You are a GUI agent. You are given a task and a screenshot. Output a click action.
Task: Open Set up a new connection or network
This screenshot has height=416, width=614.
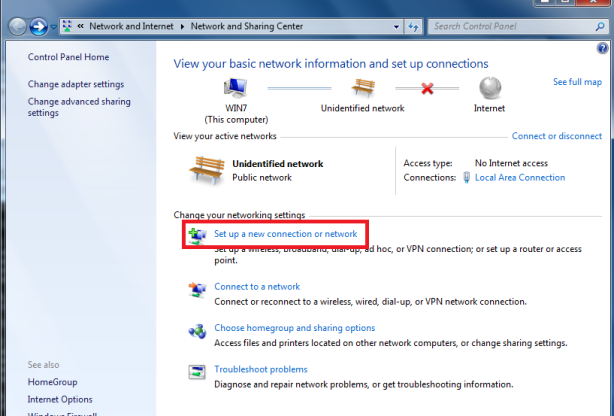click(x=285, y=234)
